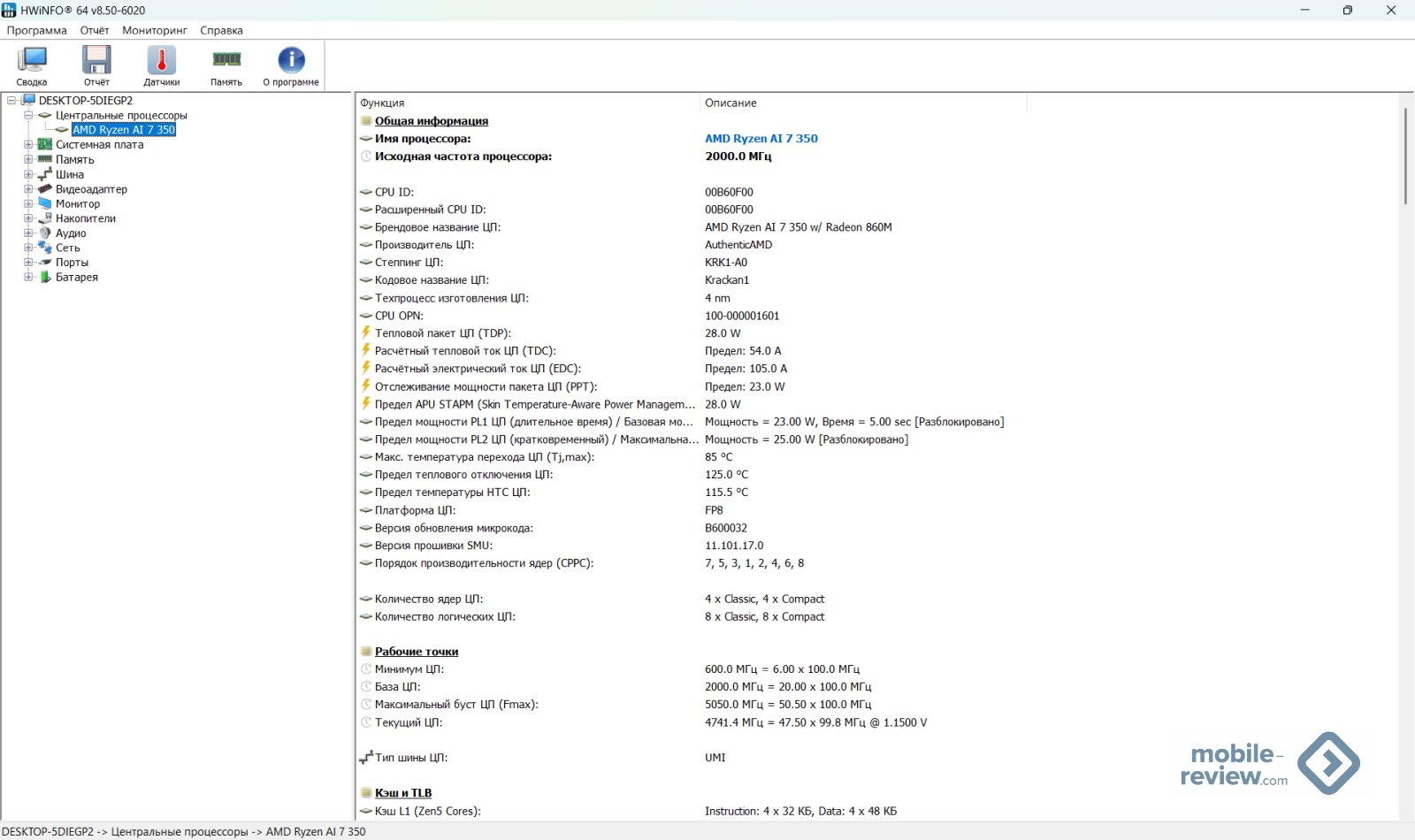The height and width of the screenshot is (840, 1415).
Task: Select Системная плата motherboard icon in tree
Action: click(45, 145)
